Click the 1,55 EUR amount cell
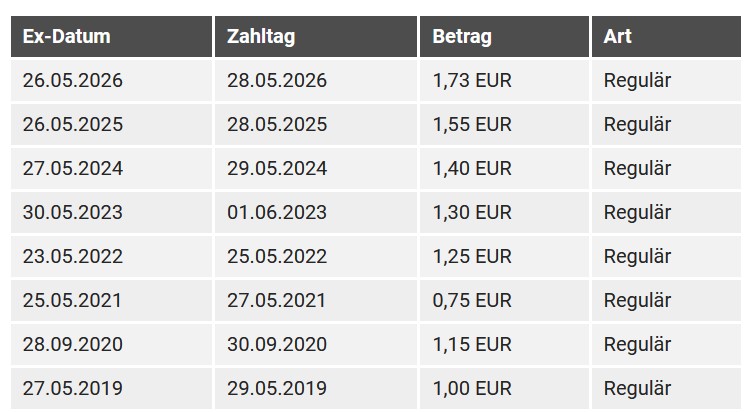Image resolution: width=750 pixels, height=413 pixels. (x=504, y=124)
